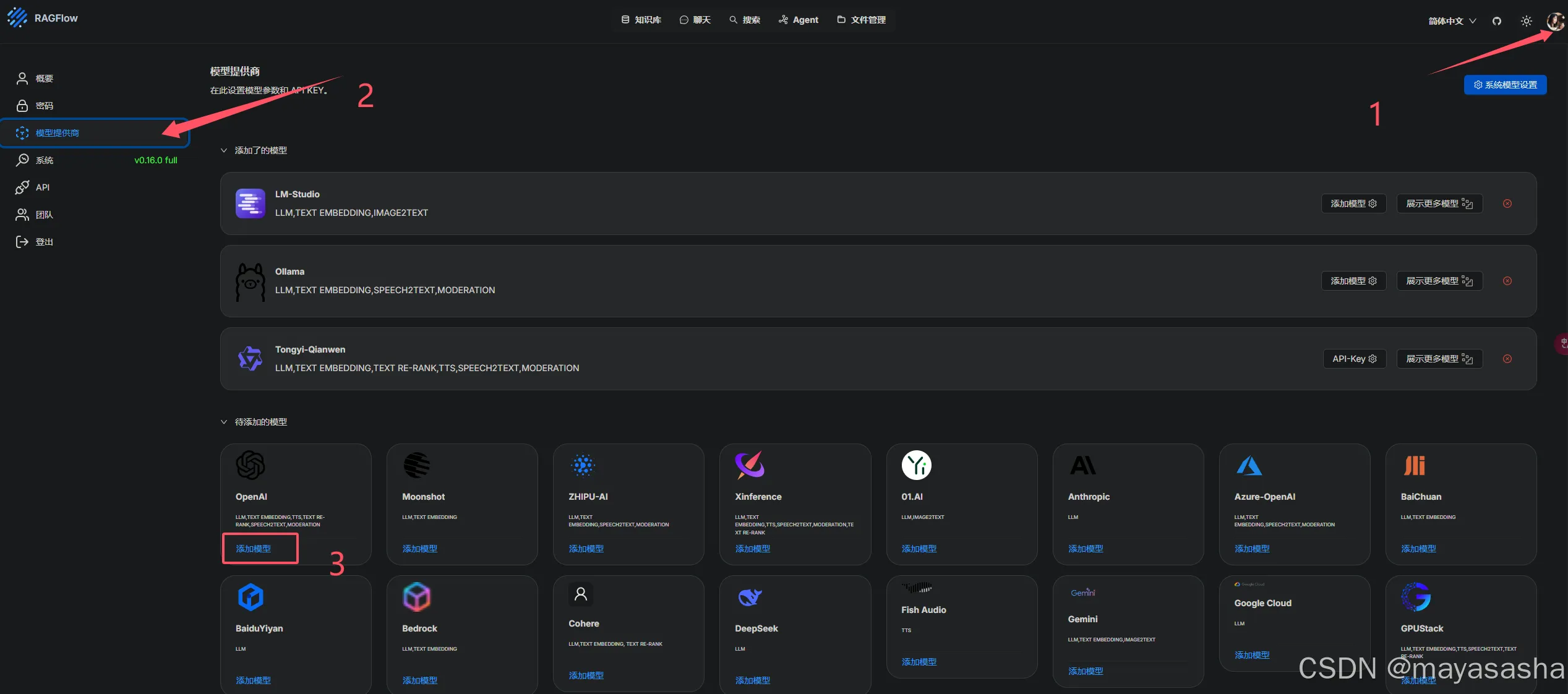
Task: Click the LM-Studio logo icon
Action: (250, 203)
